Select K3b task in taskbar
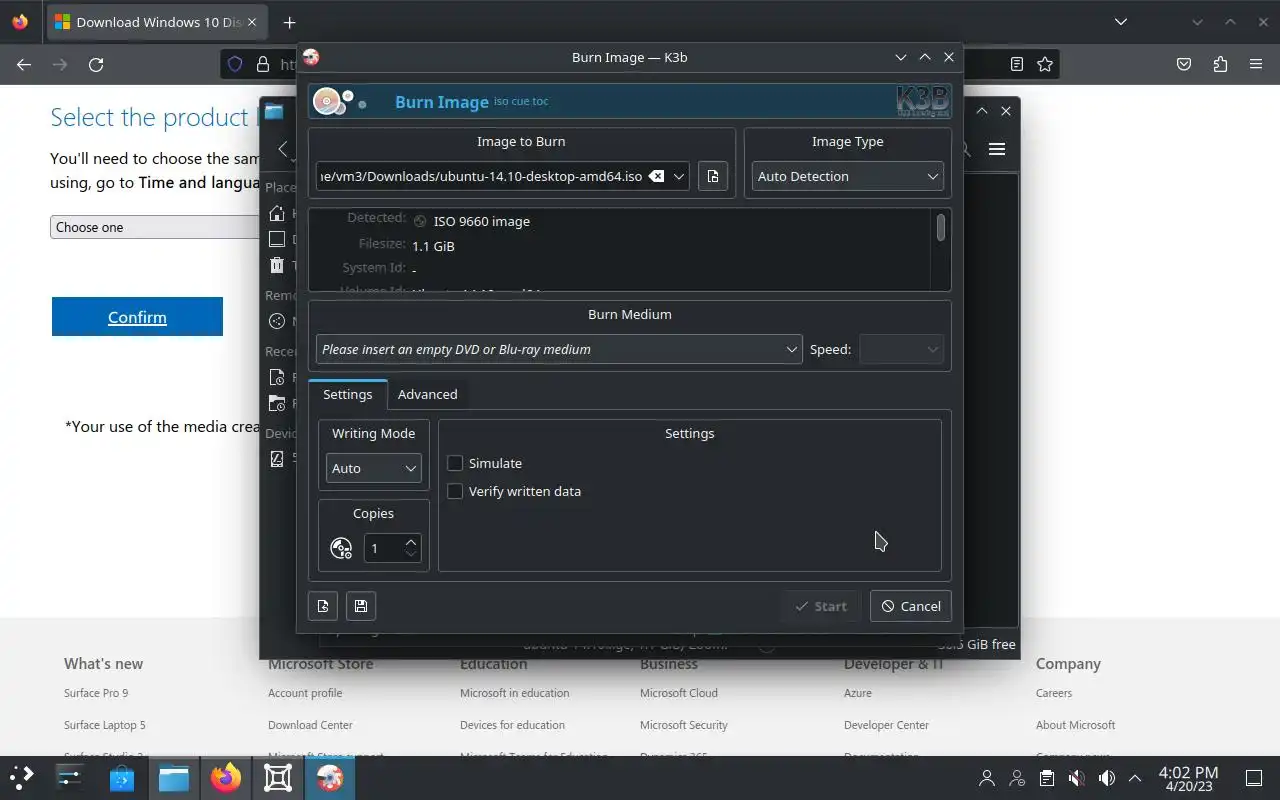This screenshot has height=800, width=1280. [x=330, y=777]
